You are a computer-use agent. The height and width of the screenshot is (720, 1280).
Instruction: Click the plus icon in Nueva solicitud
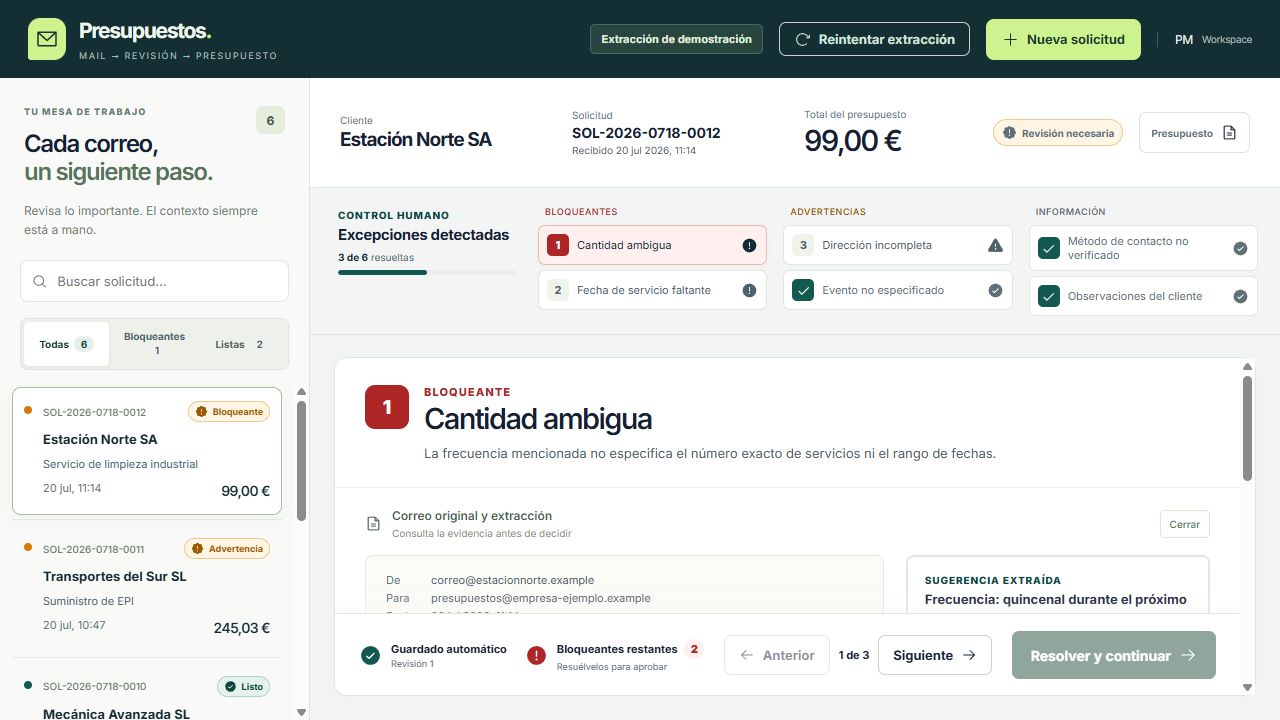[x=1010, y=40]
